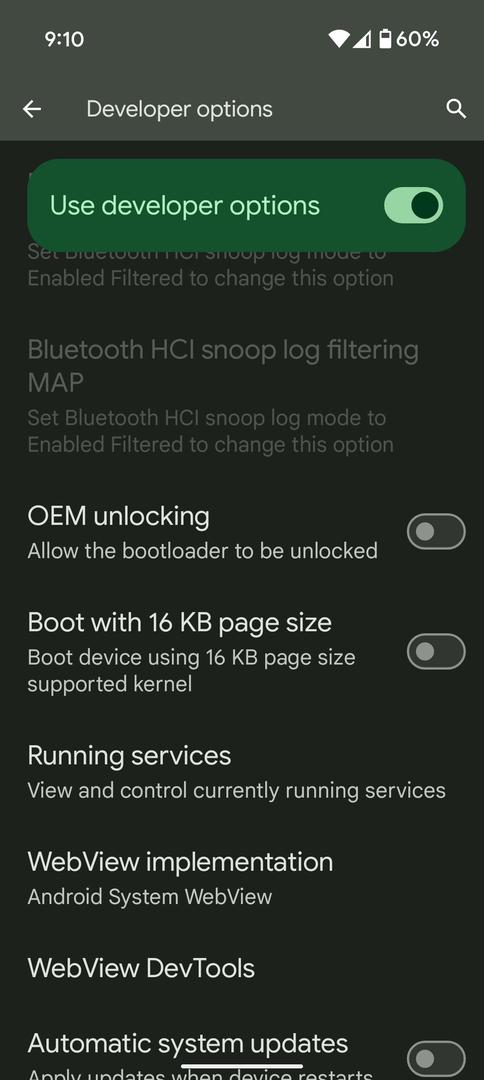Image resolution: width=484 pixels, height=1080 pixels.
Task: Tap Bluetooth HCI snoop log filtering MAP
Action: point(242,395)
